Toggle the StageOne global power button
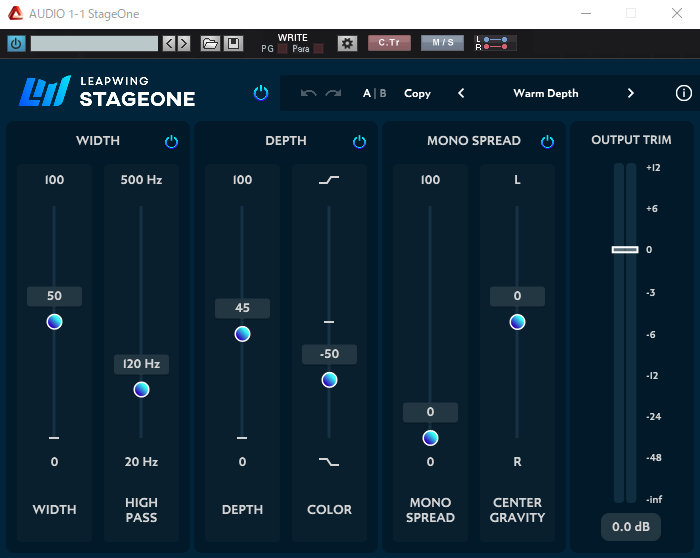700x558 pixels. [261, 93]
